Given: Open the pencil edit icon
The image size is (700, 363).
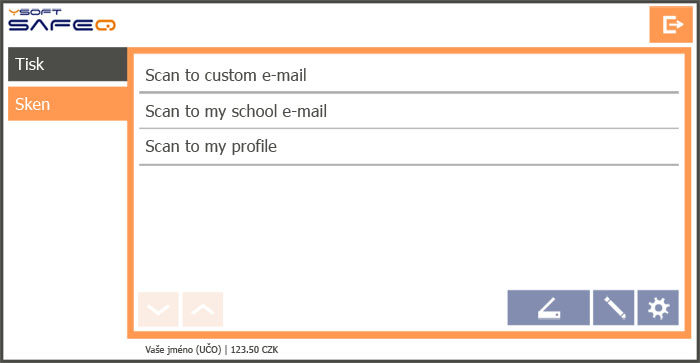Looking at the screenshot, I should pyautogui.click(x=613, y=308).
